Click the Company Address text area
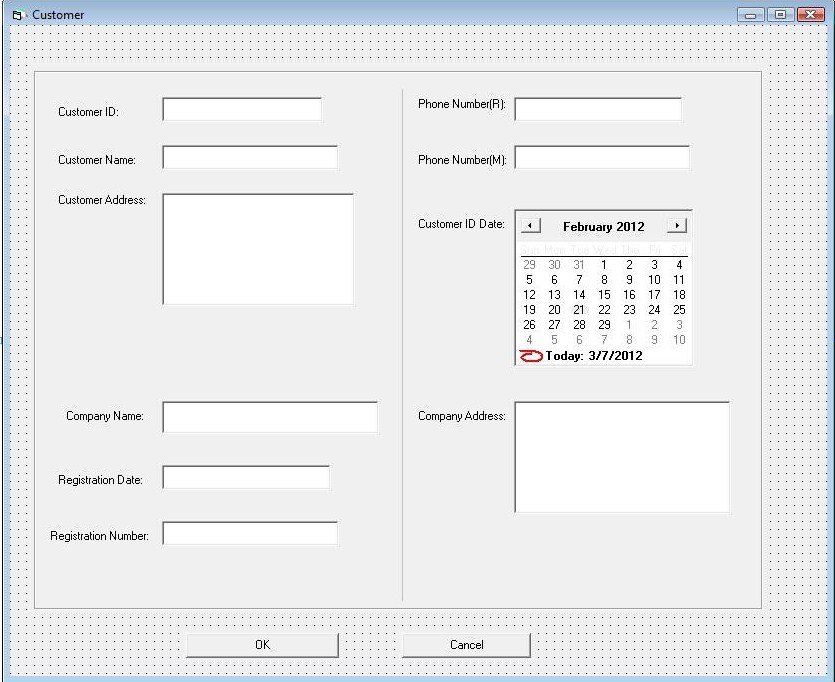835x682 pixels. [x=620, y=455]
